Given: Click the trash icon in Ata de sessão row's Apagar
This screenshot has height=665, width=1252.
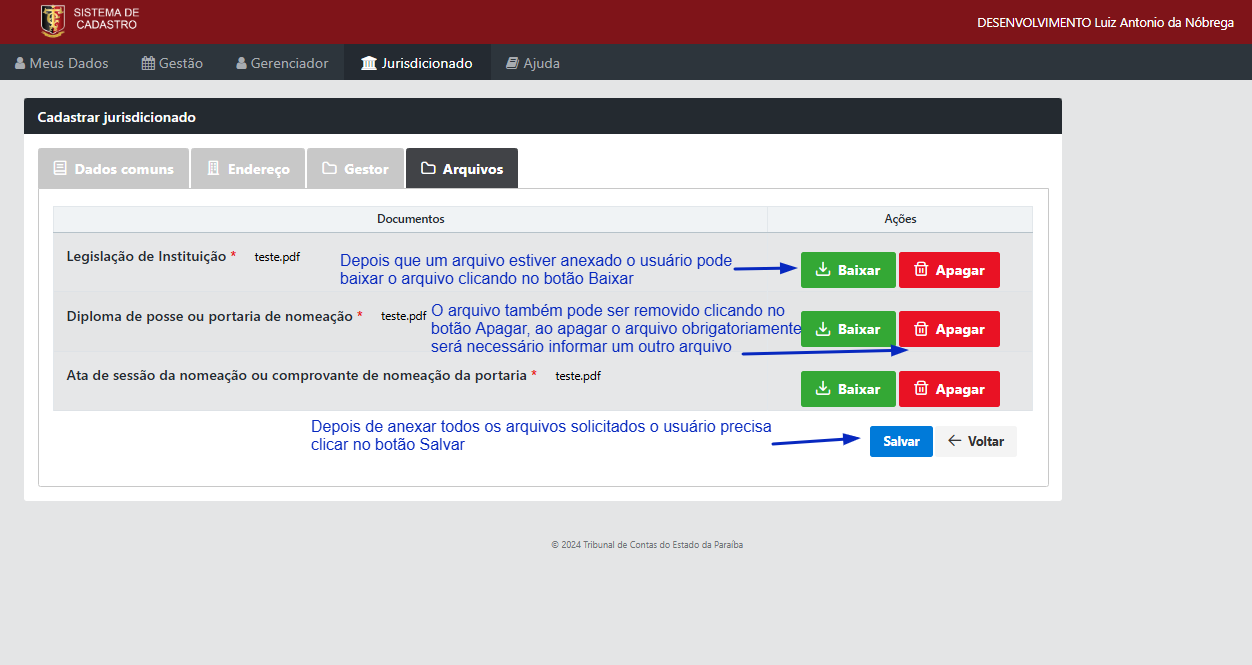Looking at the screenshot, I should (922, 389).
